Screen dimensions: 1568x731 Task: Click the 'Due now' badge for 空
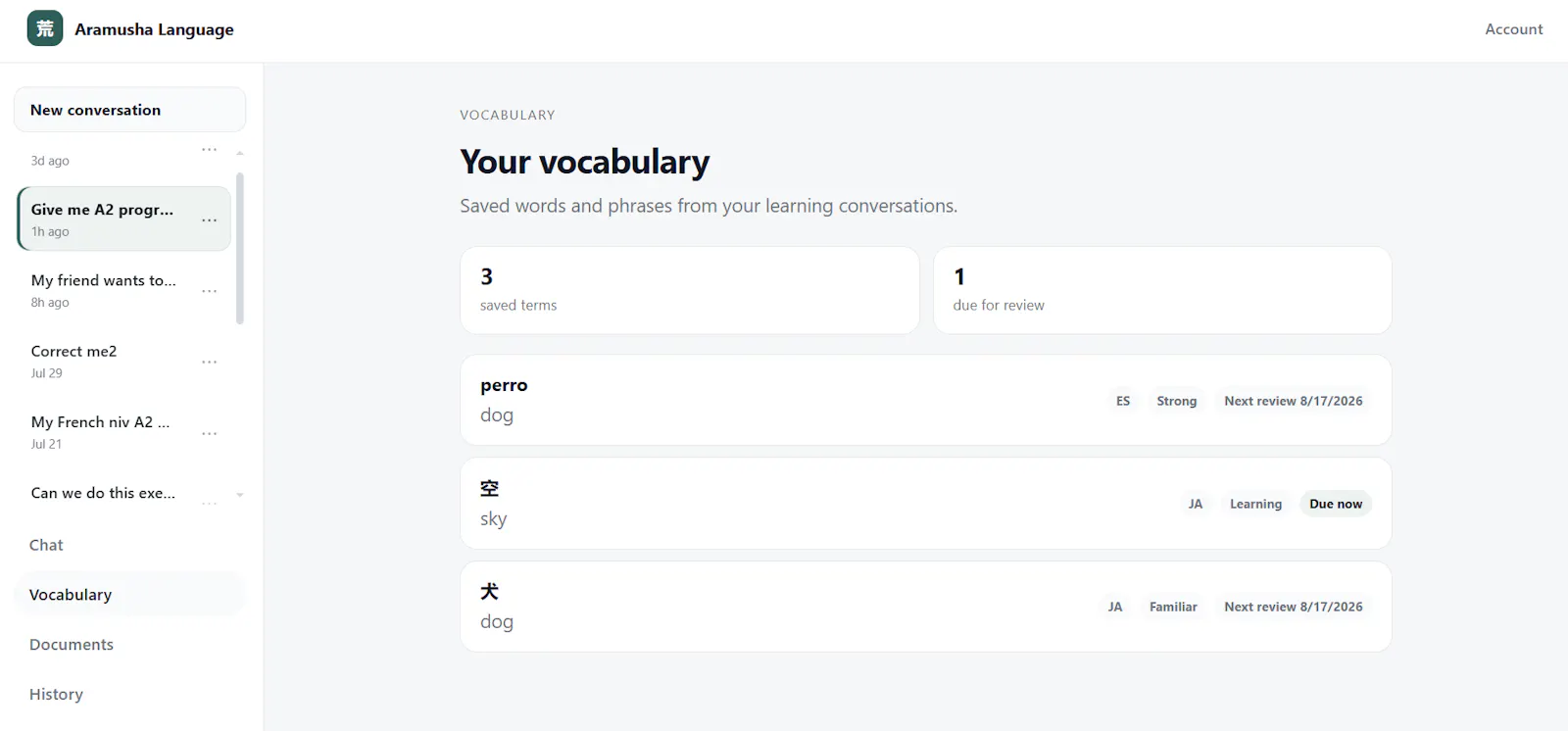pos(1336,504)
